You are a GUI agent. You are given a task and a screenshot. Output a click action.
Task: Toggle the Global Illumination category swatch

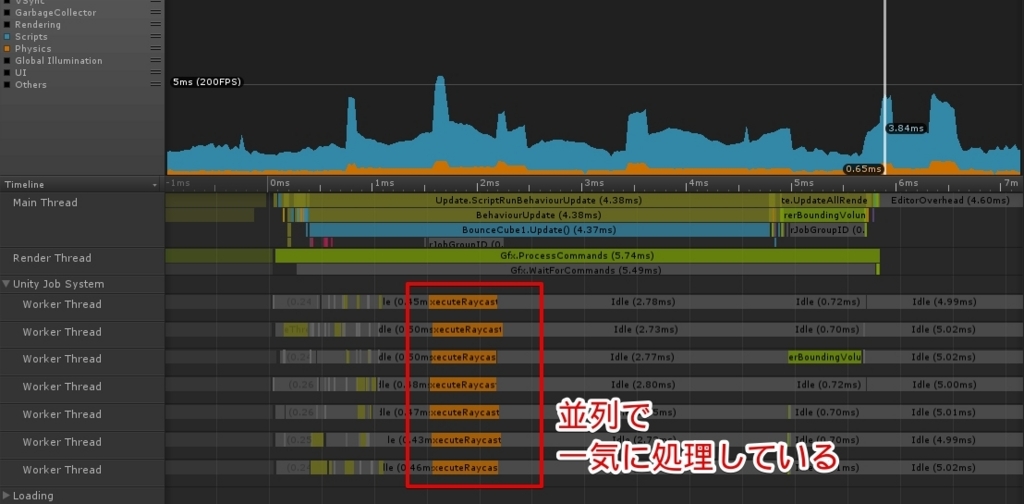(x=7, y=61)
